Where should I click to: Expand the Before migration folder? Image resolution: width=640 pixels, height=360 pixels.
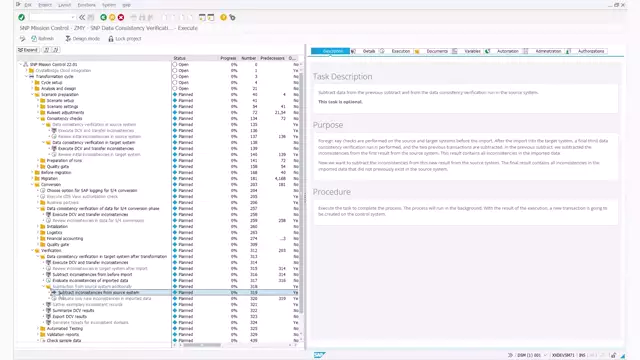click(32, 172)
